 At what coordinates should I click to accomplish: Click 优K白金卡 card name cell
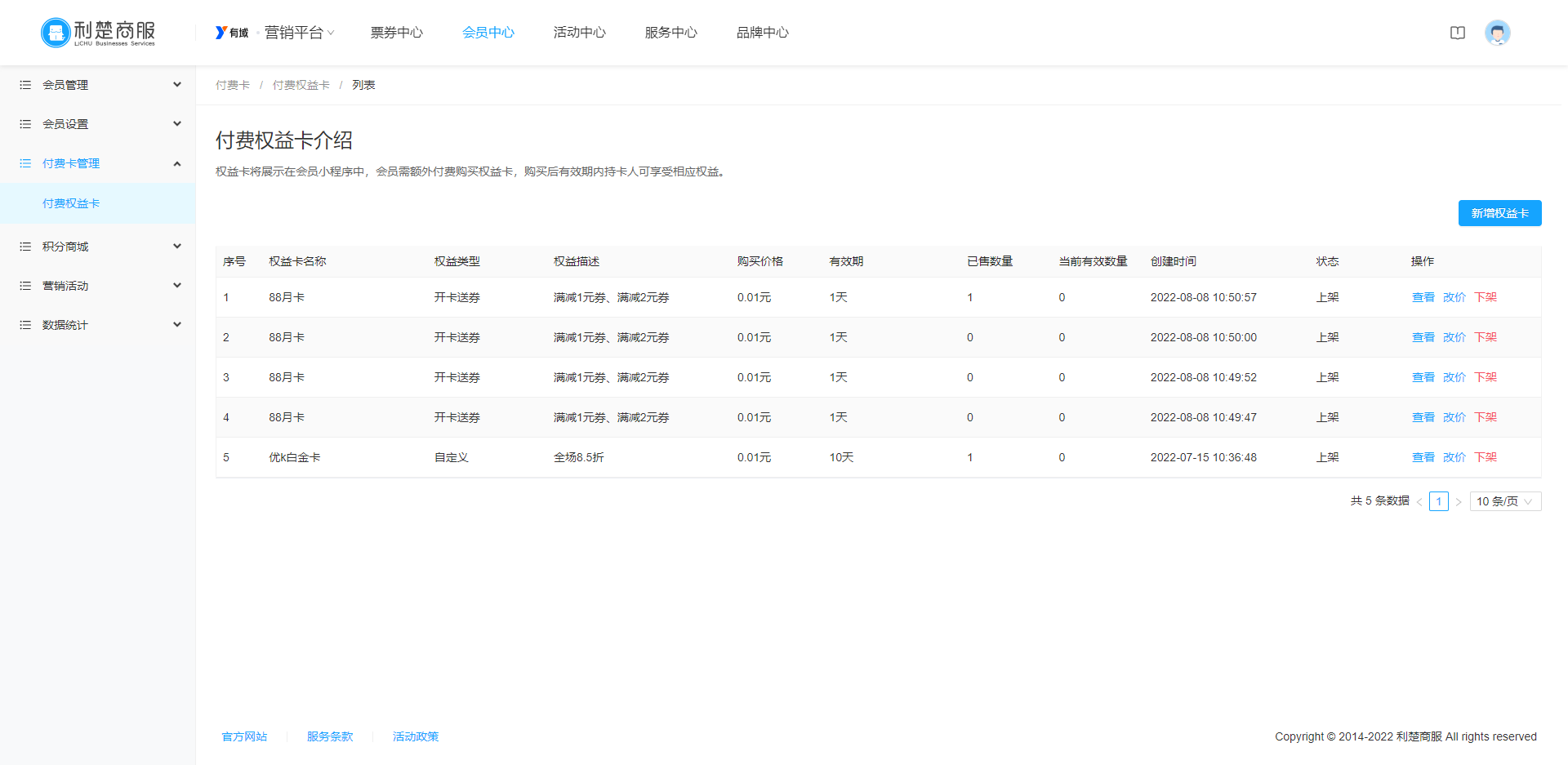tap(295, 457)
